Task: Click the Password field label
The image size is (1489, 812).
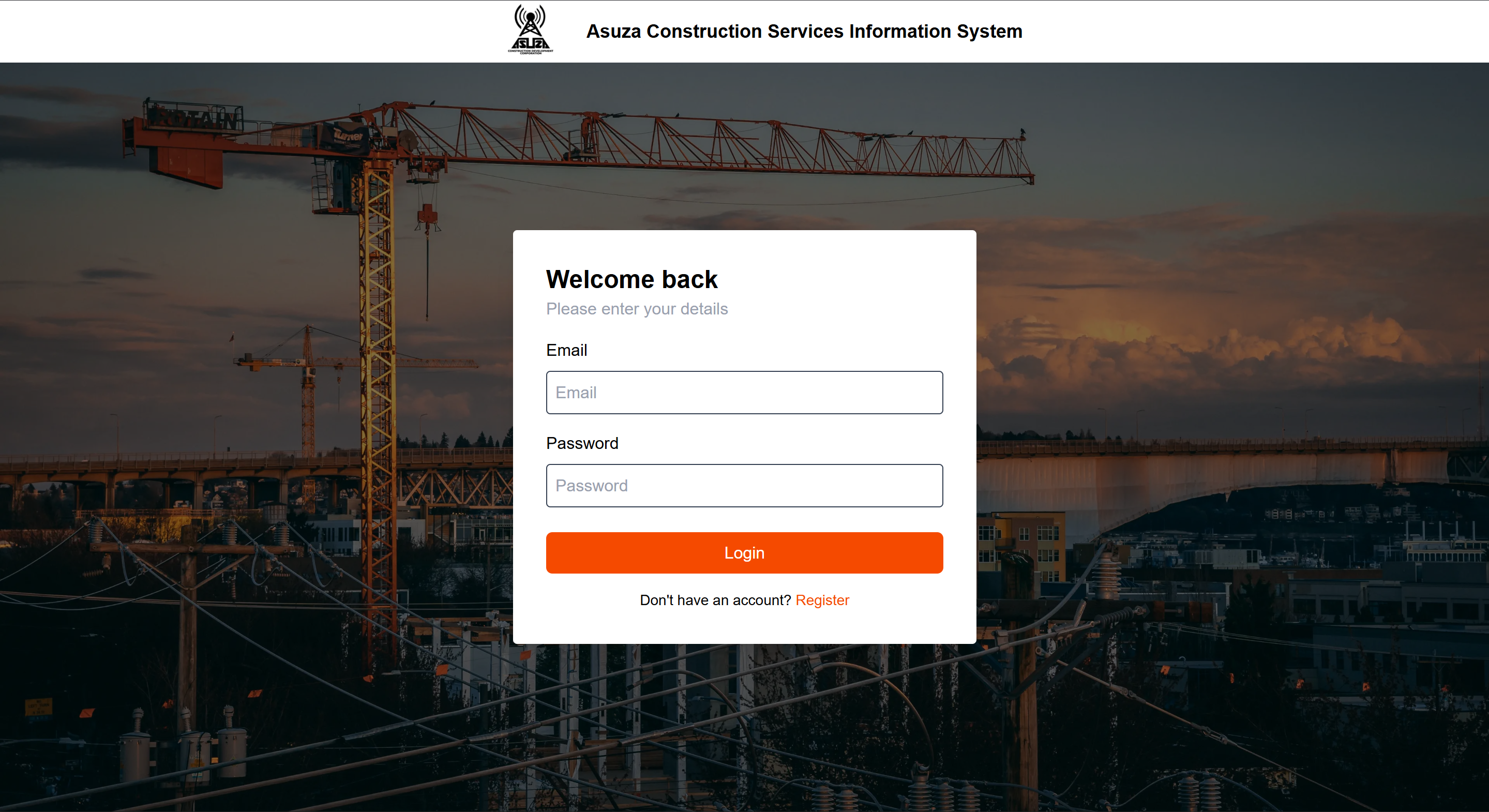Action: pyautogui.click(x=582, y=443)
